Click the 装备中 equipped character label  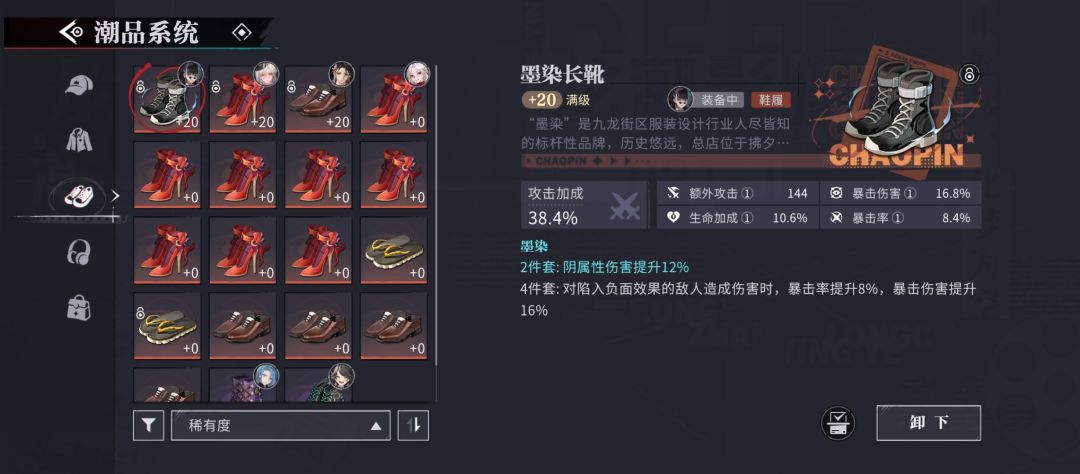tap(719, 100)
